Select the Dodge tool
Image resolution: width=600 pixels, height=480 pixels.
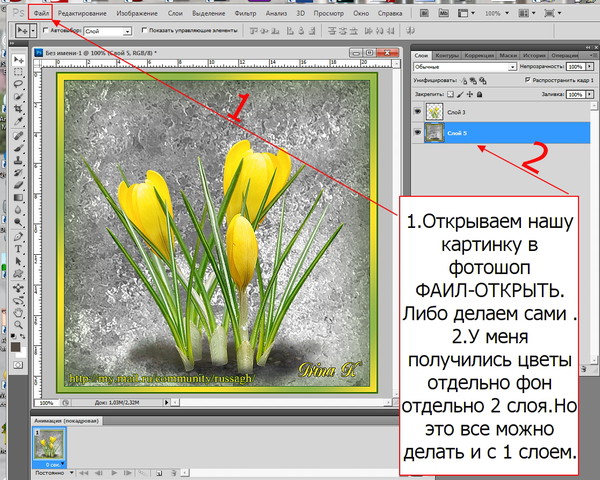[x=18, y=222]
